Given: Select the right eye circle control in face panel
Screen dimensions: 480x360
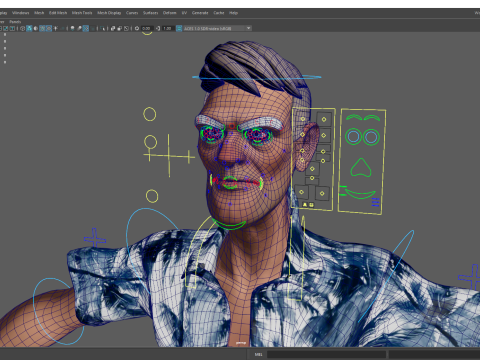Looking at the screenshot, I should (x=371, y=137).
